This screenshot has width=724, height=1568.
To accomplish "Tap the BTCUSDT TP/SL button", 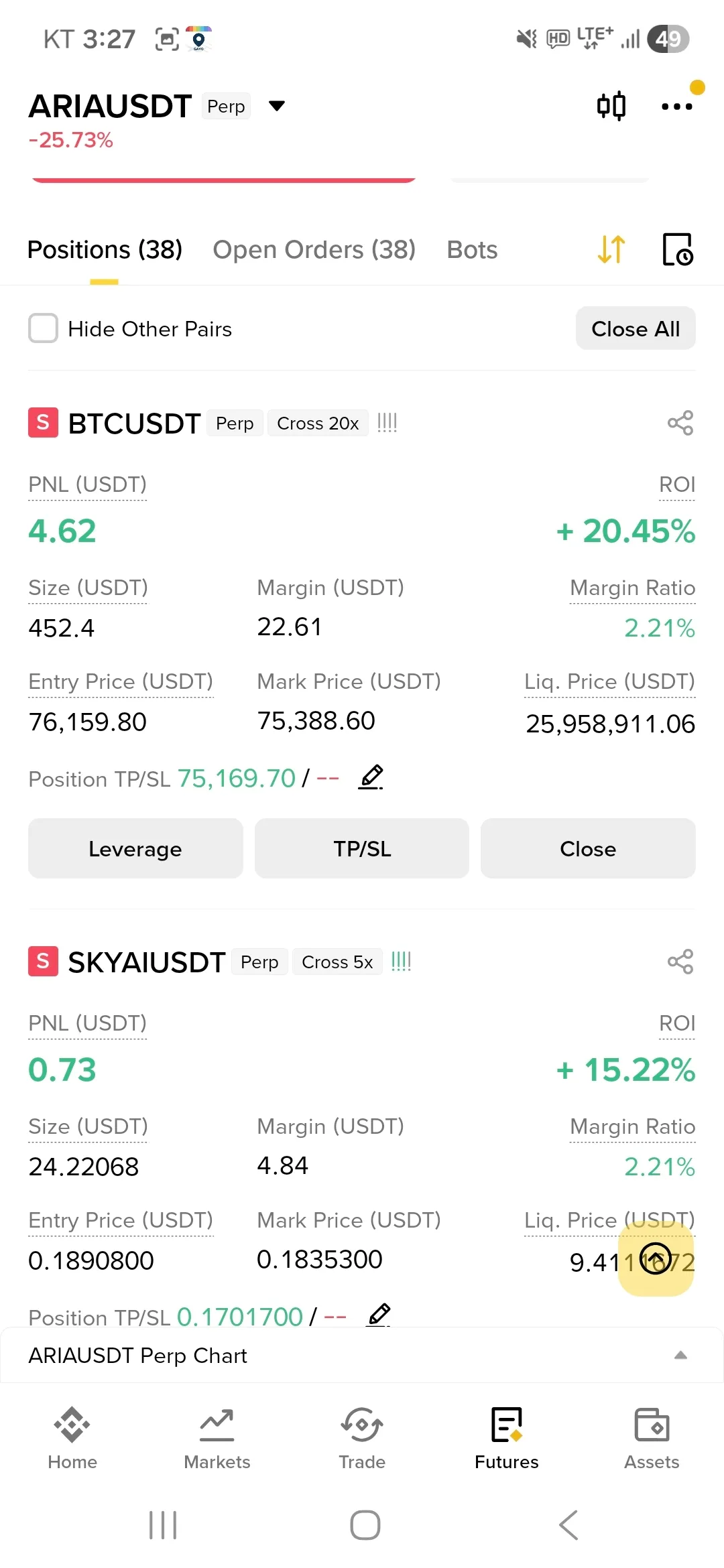I will point(362,848).
